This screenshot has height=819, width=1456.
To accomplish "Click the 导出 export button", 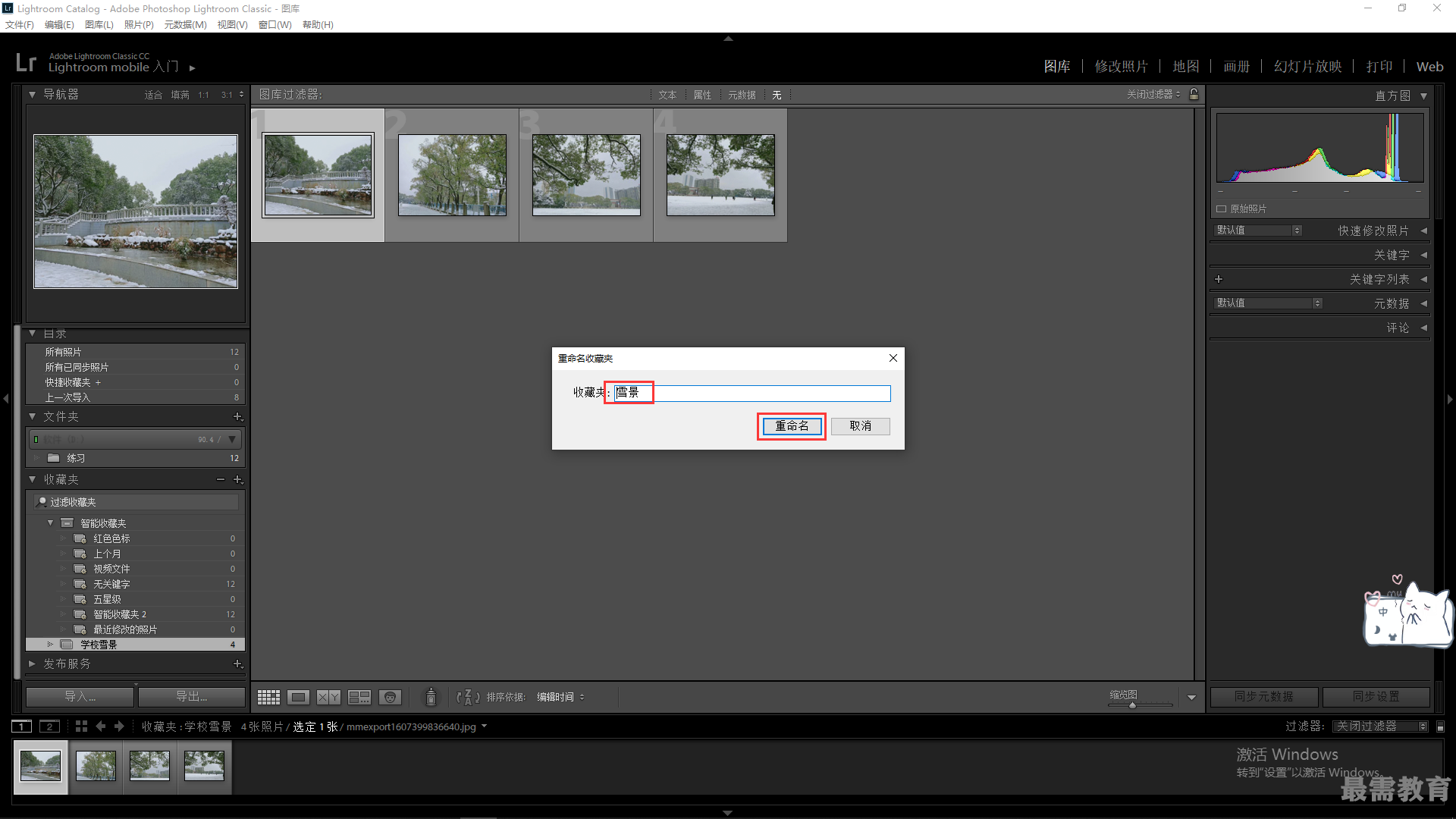I will [192, 696].
